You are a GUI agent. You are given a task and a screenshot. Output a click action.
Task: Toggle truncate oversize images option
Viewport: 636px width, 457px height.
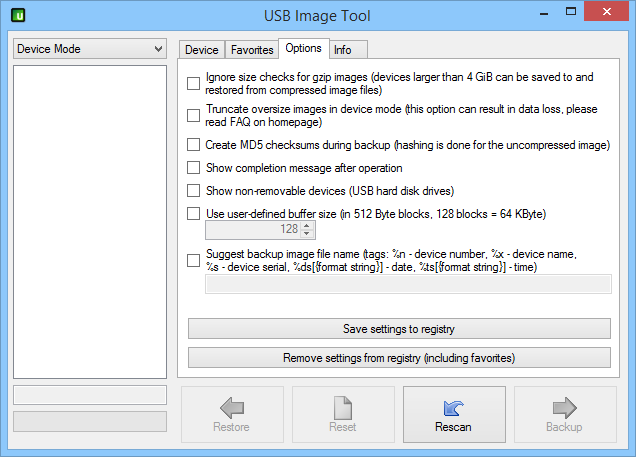[194, 115]
